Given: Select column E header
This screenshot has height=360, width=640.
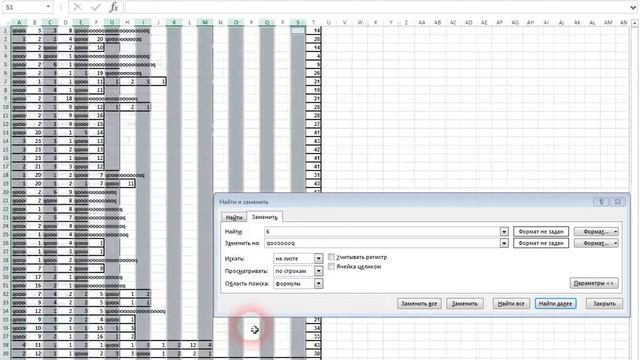Looking at the screenshot, I should click(x=81, y=22).
